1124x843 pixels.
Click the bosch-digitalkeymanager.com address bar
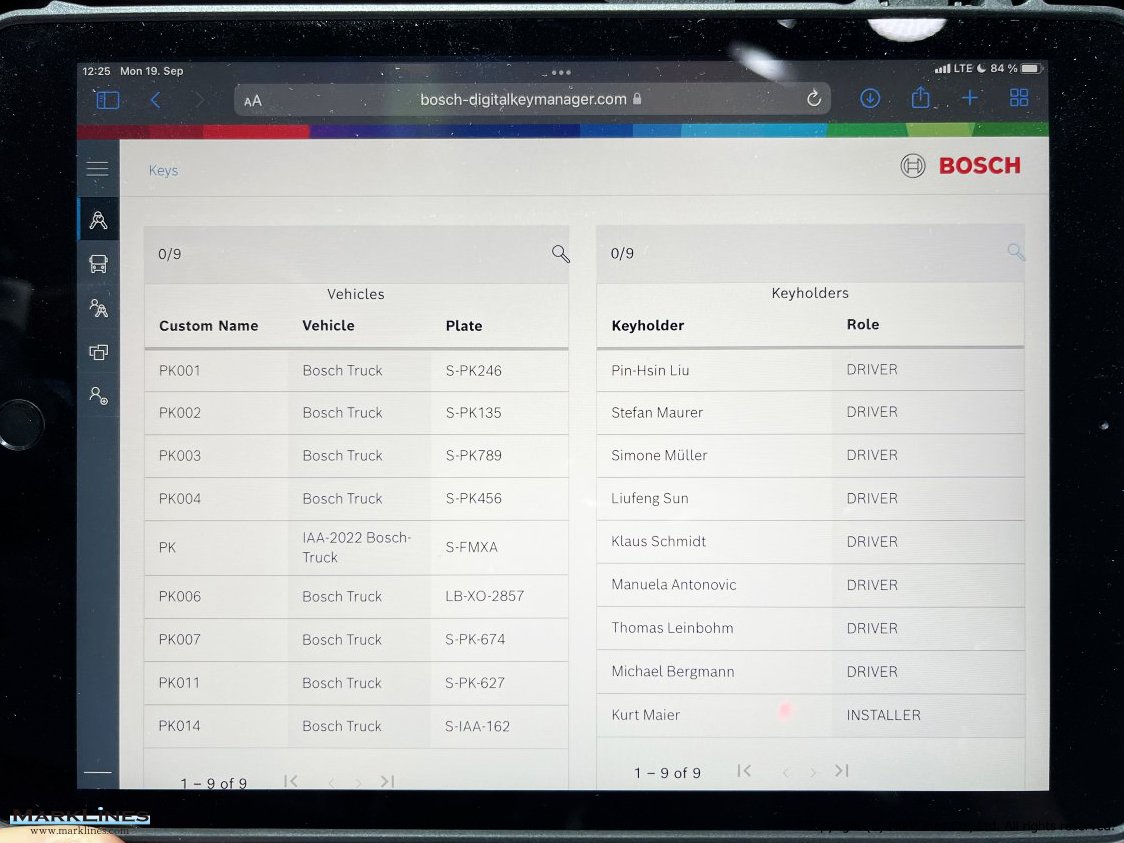pos(532,99)
